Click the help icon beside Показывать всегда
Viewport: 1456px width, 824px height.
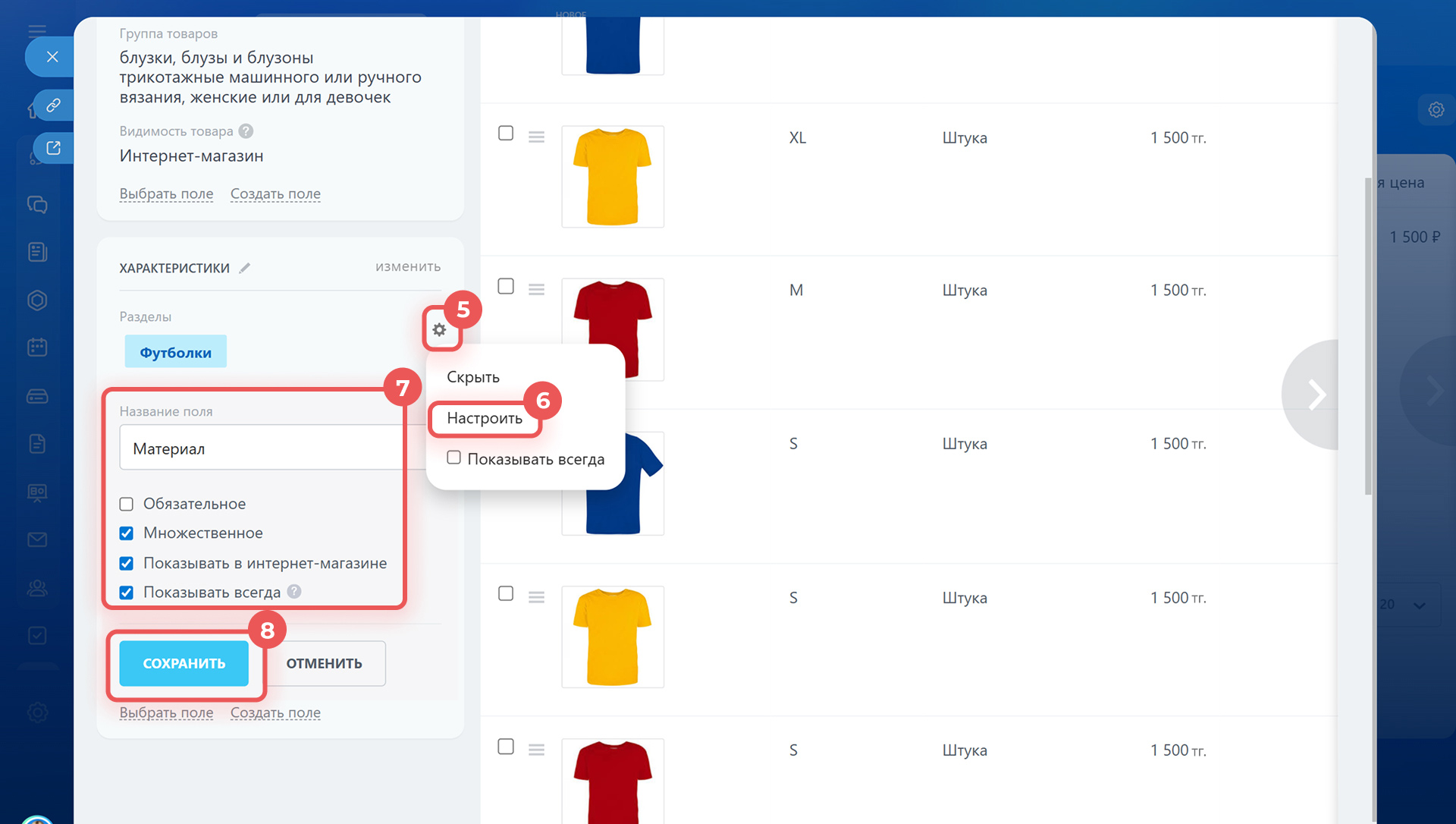tap(294, 592)
